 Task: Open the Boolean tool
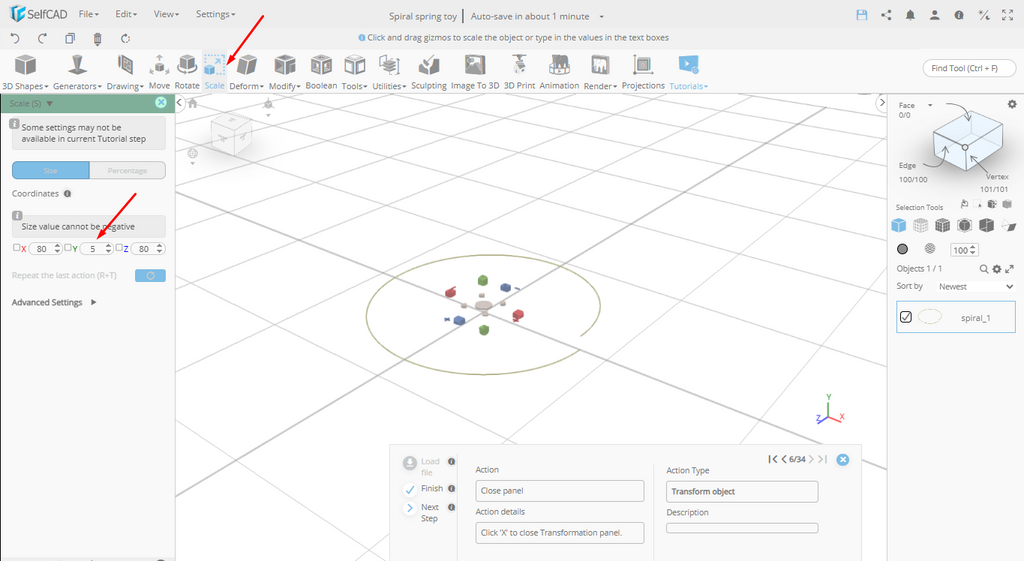[x=321, y=72]
